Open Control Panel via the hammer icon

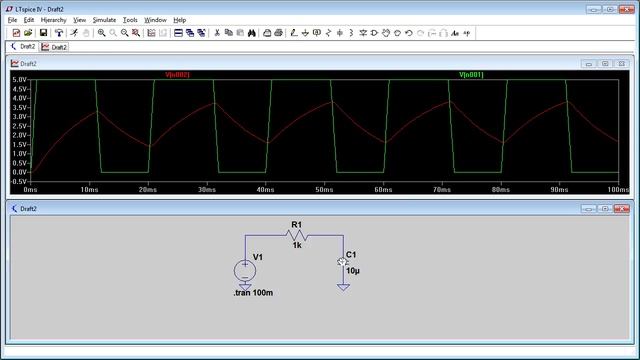[x=59, y=33]
